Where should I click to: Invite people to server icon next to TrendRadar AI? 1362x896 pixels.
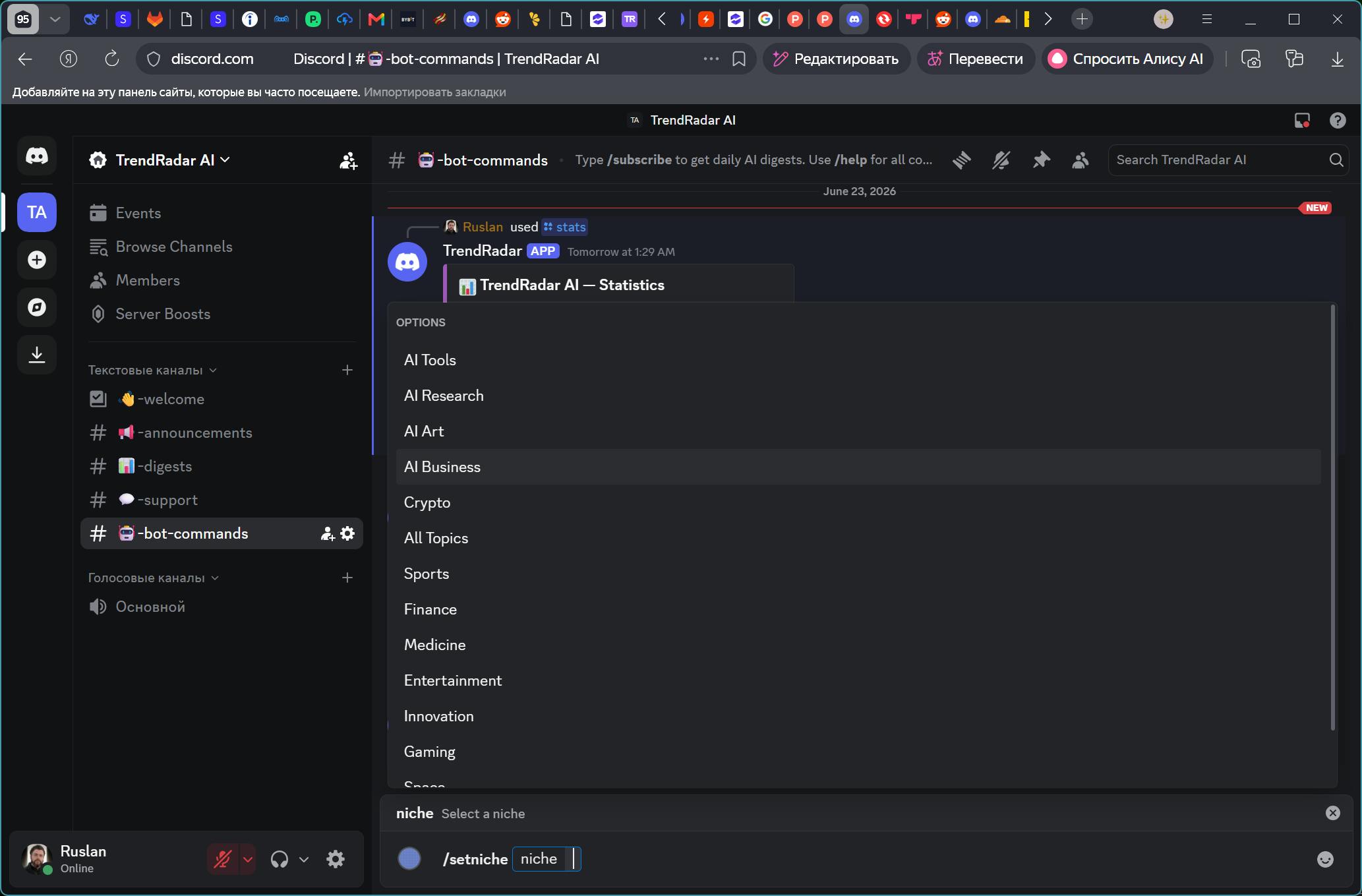point(348,160)
